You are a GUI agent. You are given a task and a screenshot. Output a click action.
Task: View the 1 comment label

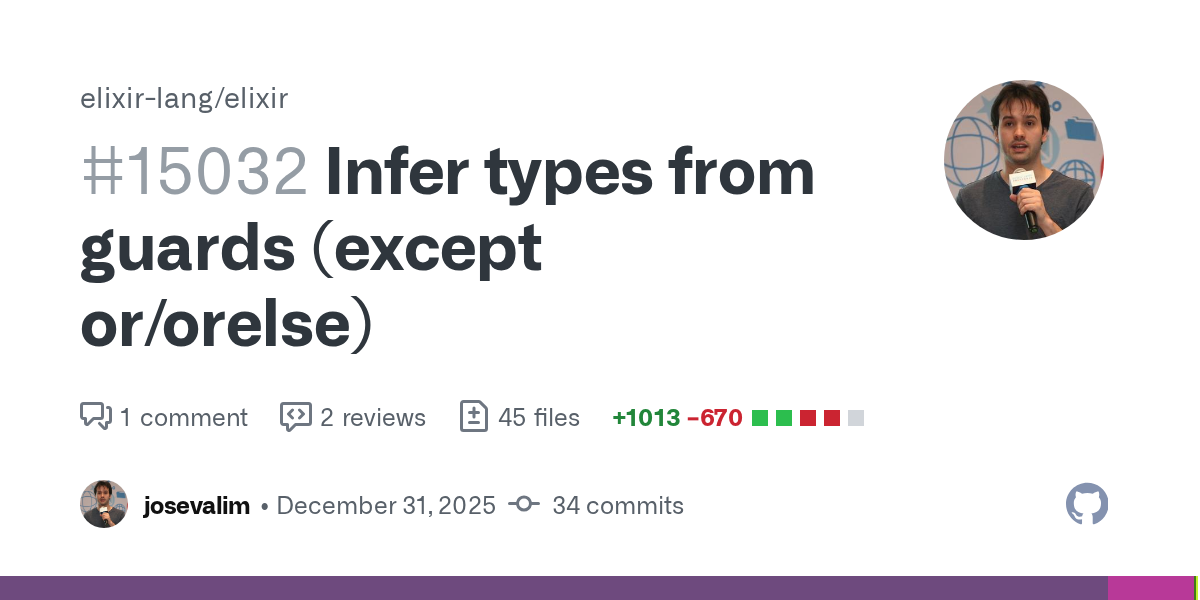pyautogui.click(x=183, y=417)
